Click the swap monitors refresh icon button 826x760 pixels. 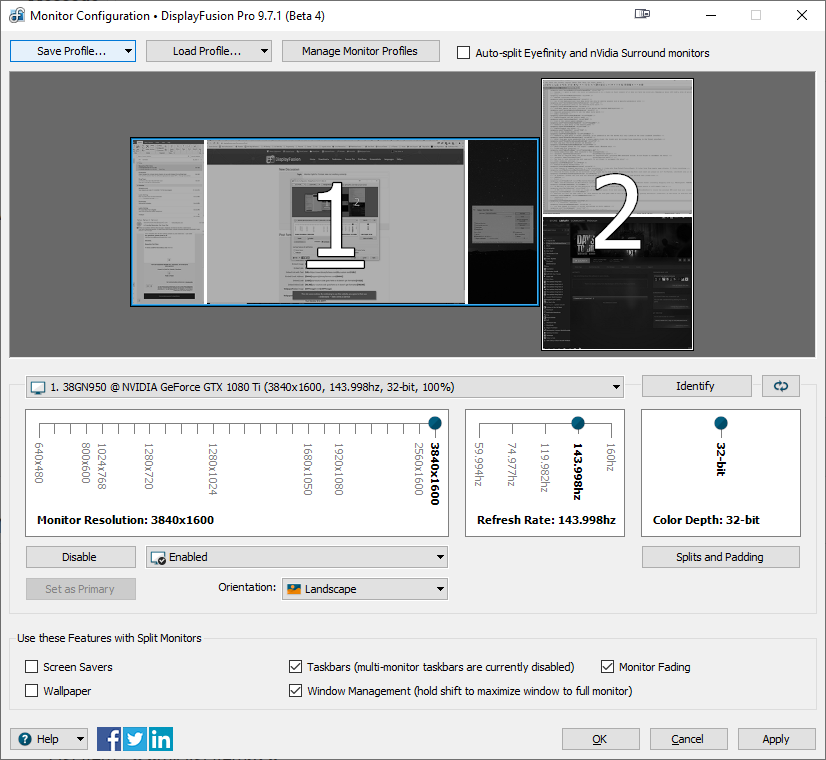[781, 386]
